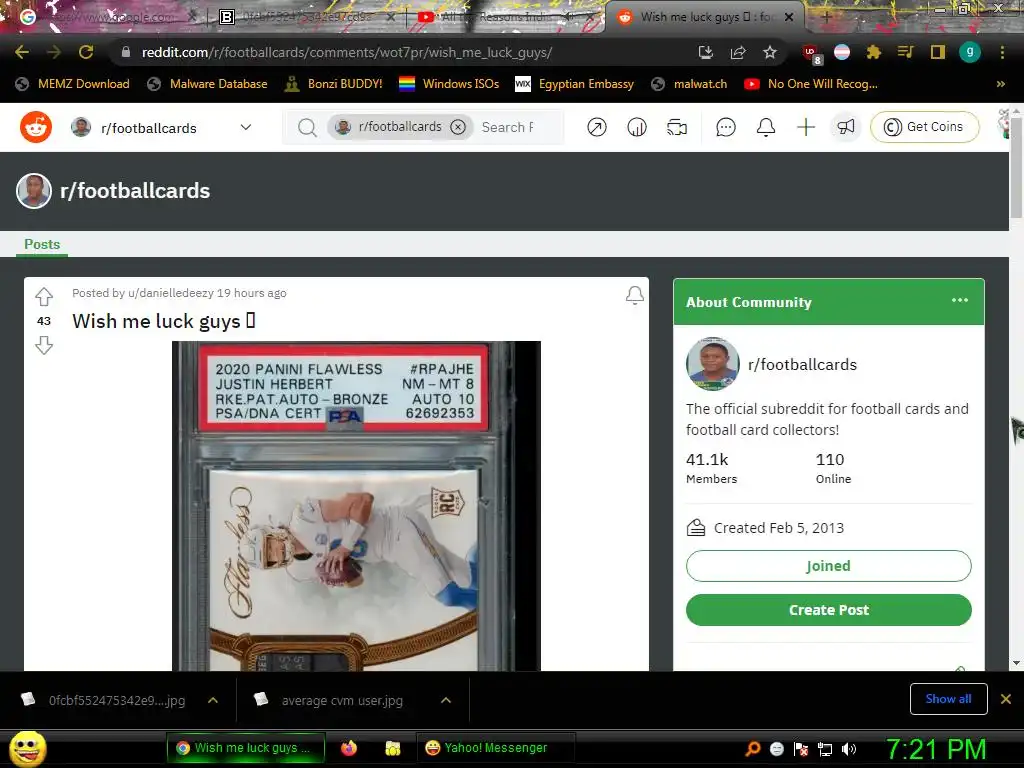Image resolution: width=1024 pixels, height=768 pixels.
Task: Click the volume speaker tray icon
Action: (x=848, y=749)
